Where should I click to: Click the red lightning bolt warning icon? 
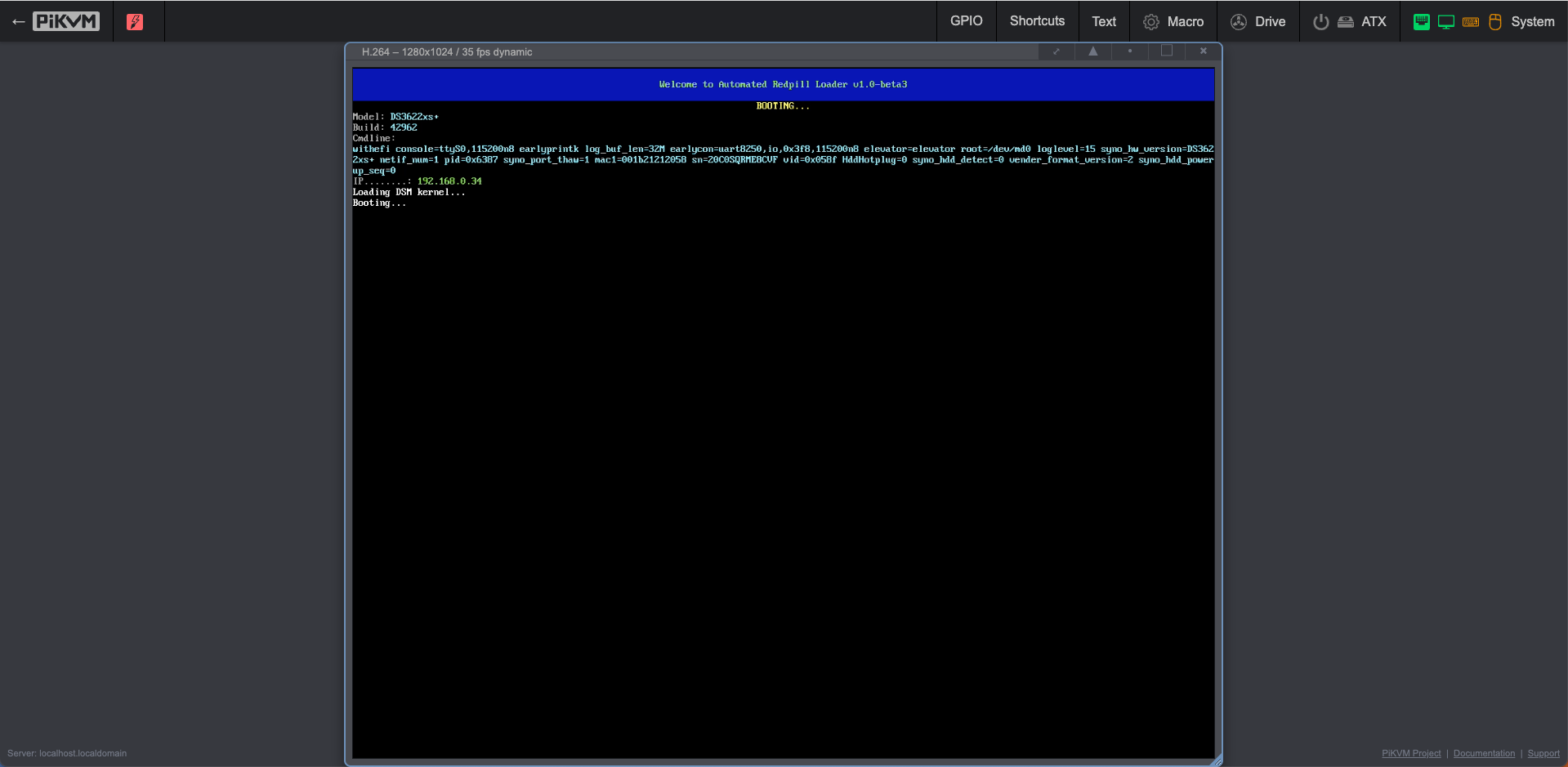pyautogui.click(x=135, y=22)
